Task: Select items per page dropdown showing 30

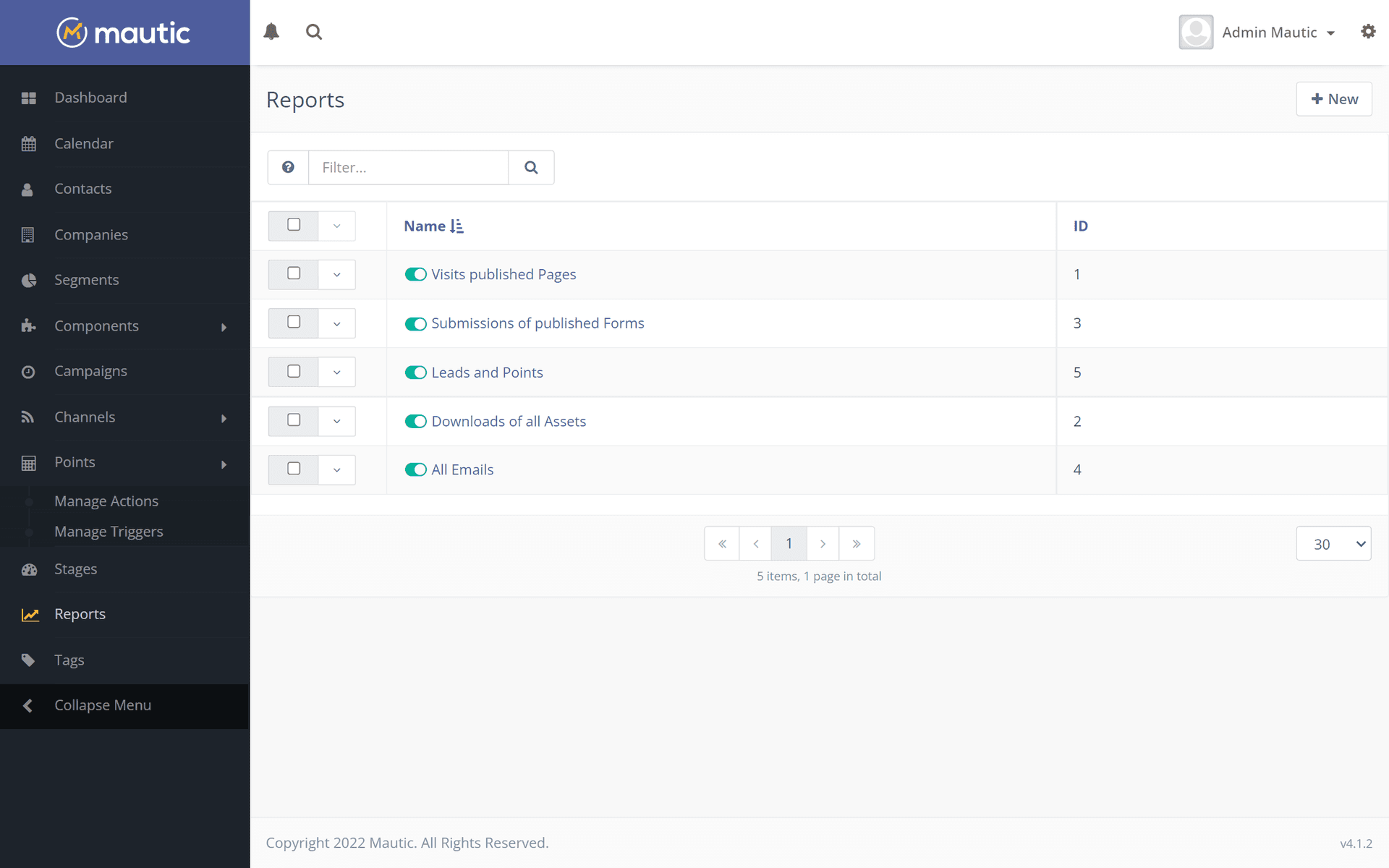Action: (1335, 544)
